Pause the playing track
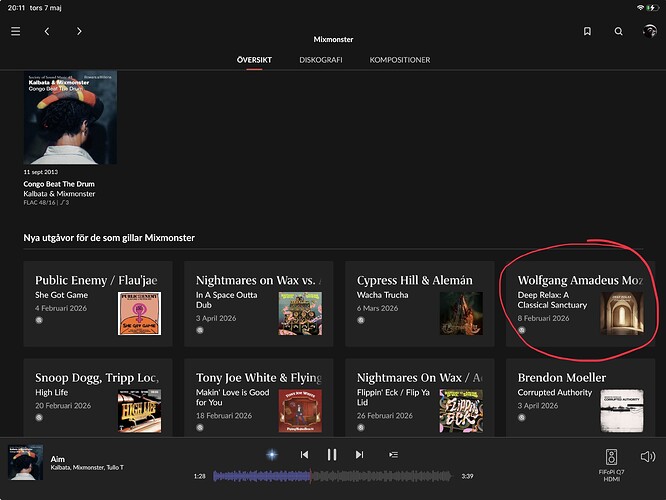Screen dimensions: 666x500 332,455
